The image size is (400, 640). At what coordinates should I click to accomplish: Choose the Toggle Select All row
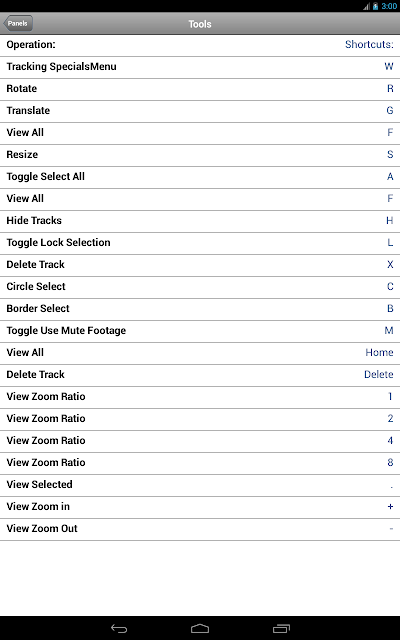point(200,178)
